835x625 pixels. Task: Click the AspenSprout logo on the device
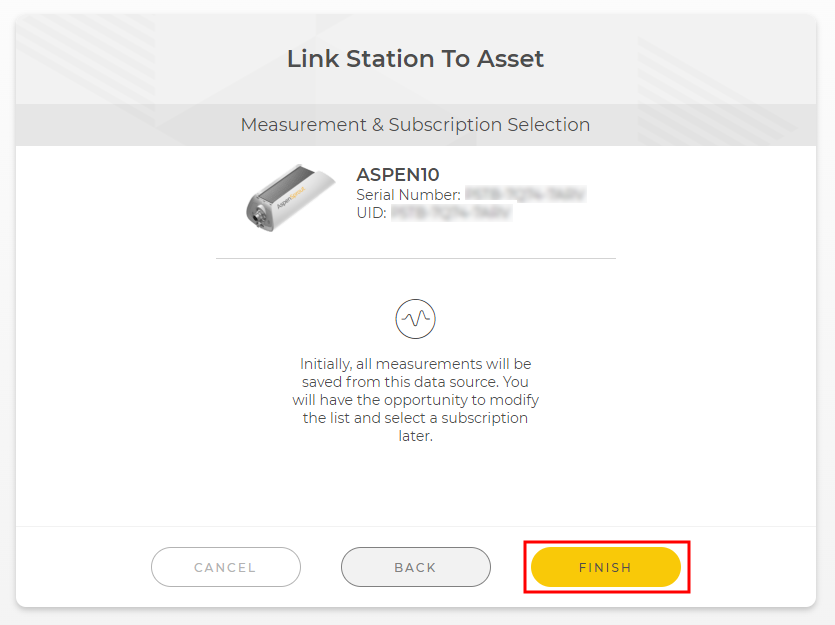click(291, 198)
